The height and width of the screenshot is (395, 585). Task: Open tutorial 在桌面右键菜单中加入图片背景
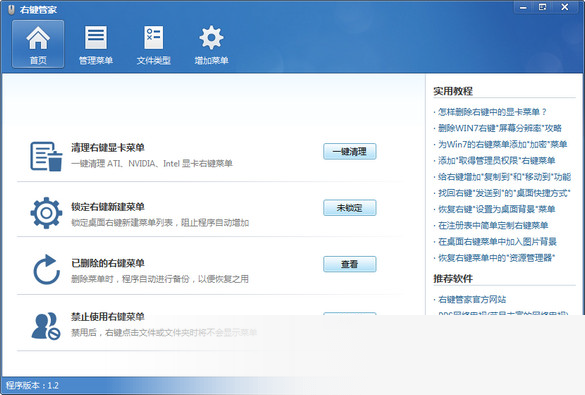pyautogui.click(x=497, y=242)
